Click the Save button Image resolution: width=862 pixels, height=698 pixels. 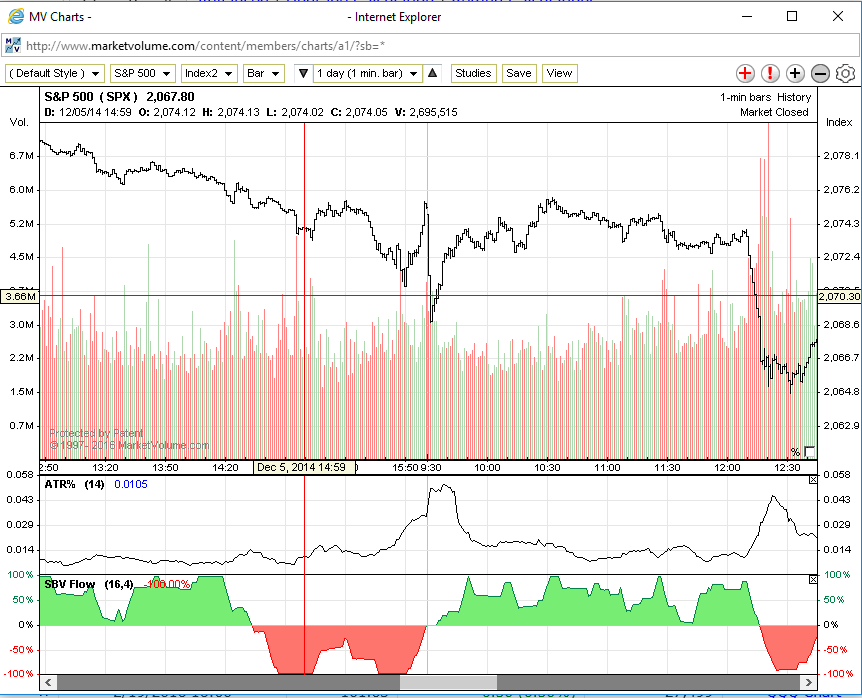518,73
